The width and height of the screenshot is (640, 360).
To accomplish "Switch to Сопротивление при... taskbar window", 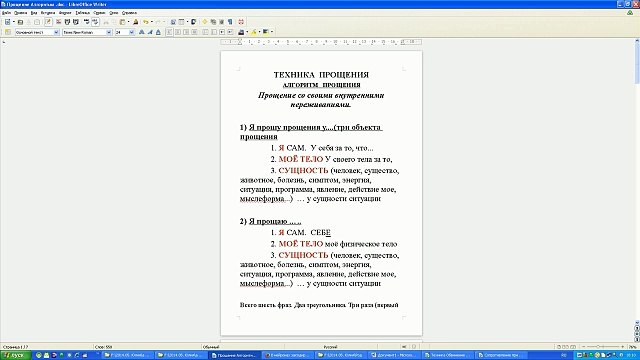I will tap(501, 356).
